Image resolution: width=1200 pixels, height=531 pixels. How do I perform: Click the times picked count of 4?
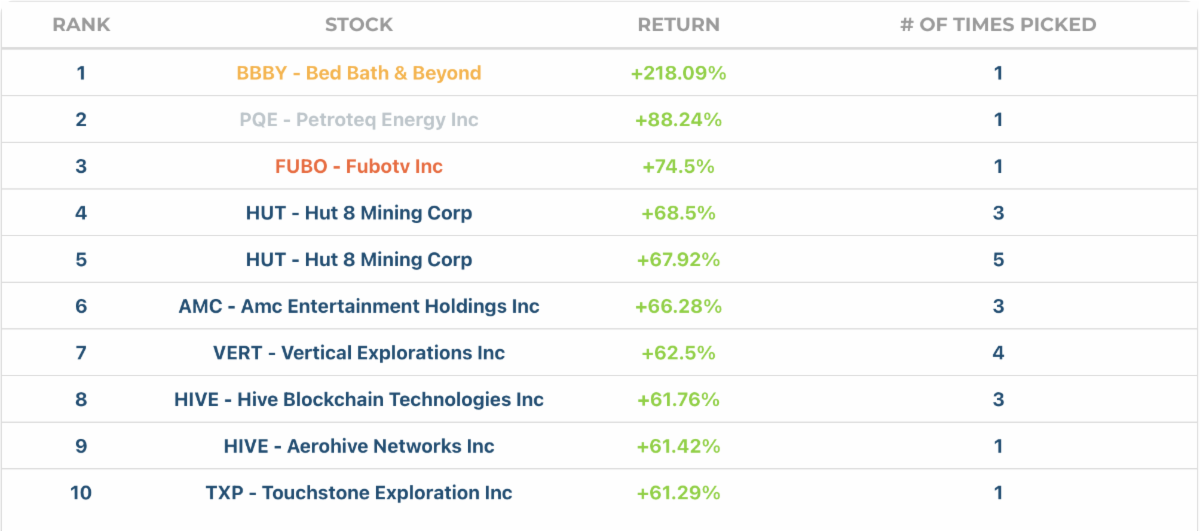[998, 353]
